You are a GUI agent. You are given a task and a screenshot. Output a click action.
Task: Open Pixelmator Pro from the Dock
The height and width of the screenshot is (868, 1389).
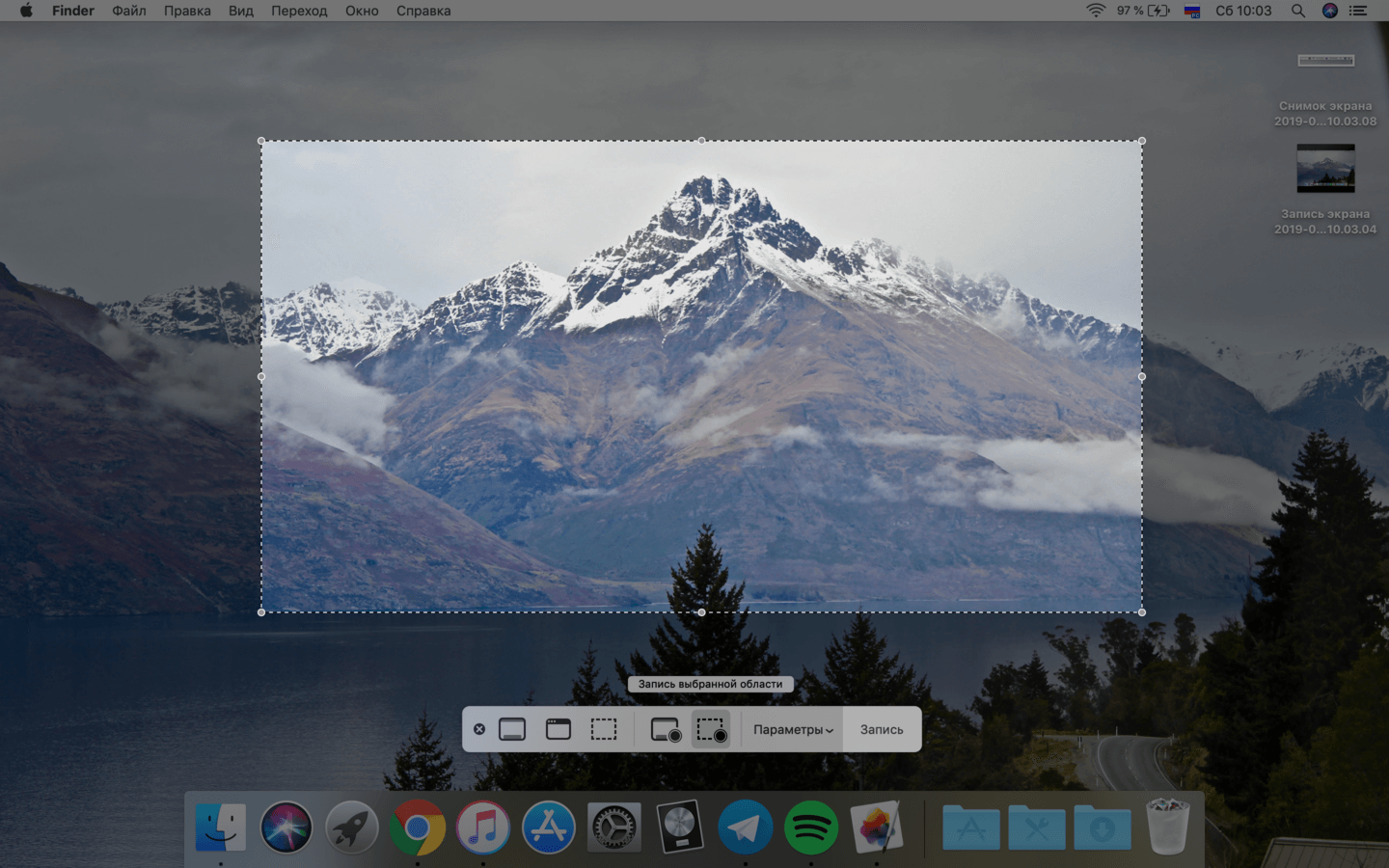(x=877, y=827)
